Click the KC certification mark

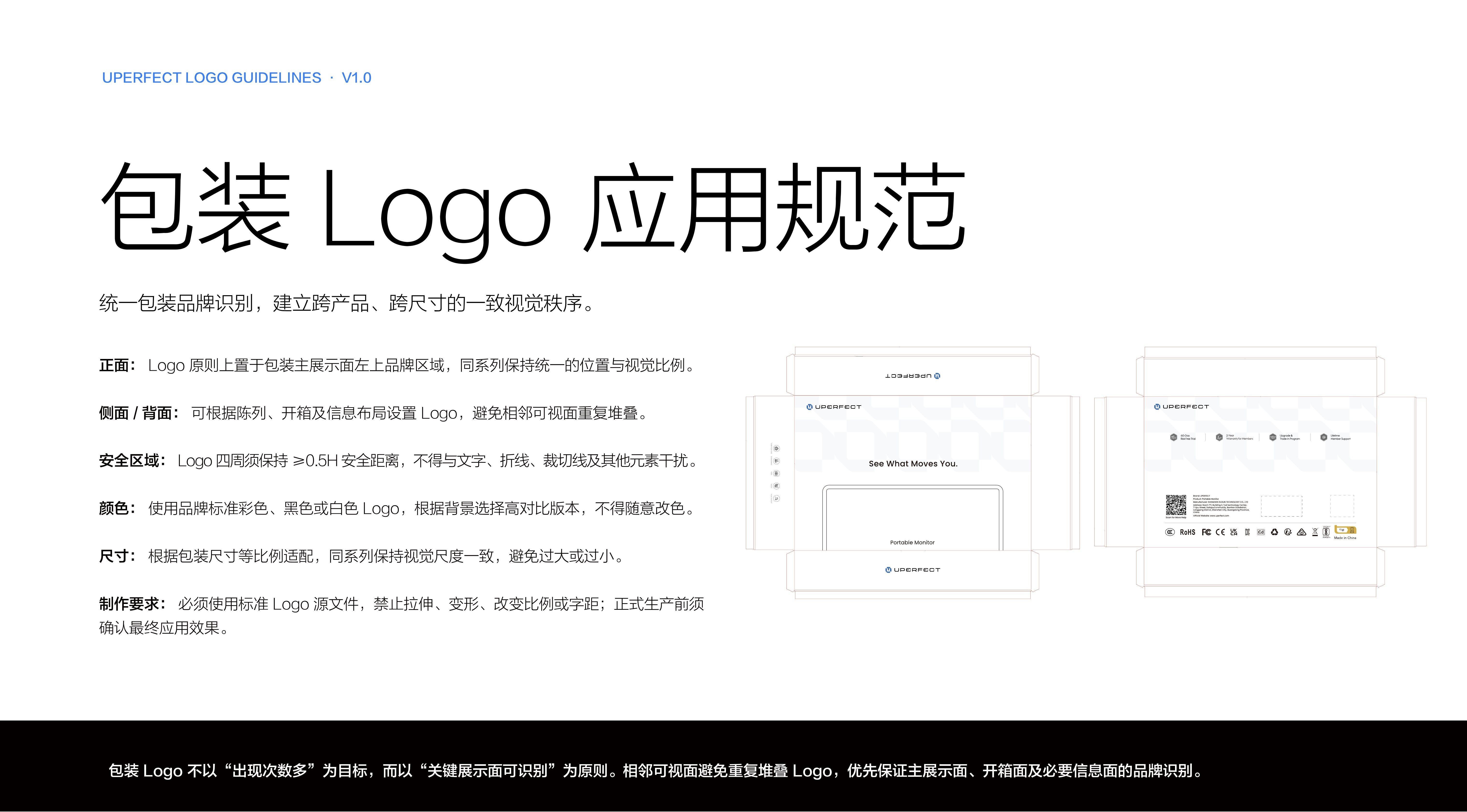tap(1247, 532)
